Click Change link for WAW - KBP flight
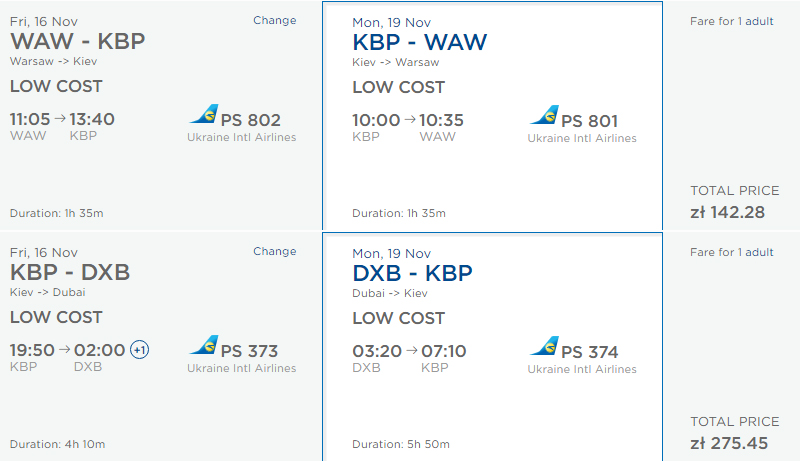Image resolution: width=800 pixels, height=461 pixels. 274,20
